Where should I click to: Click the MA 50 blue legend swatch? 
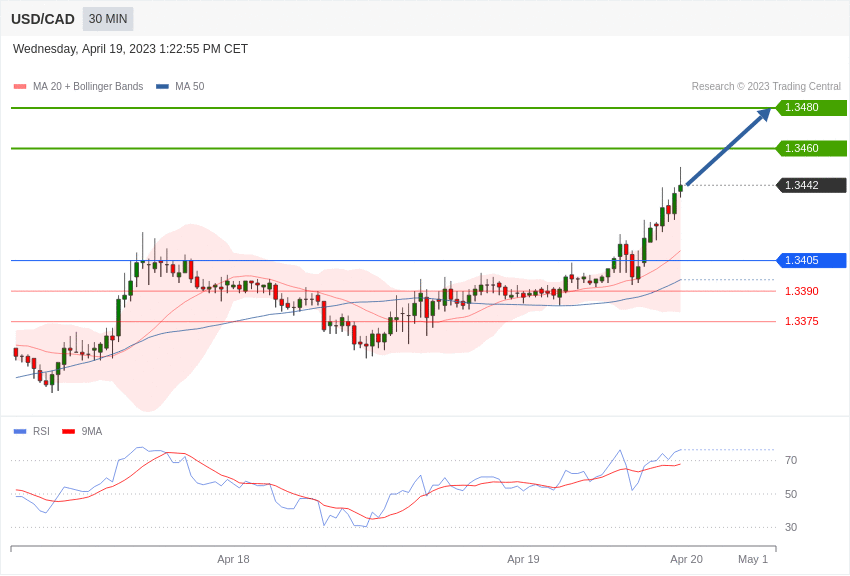tap(162, 87)
